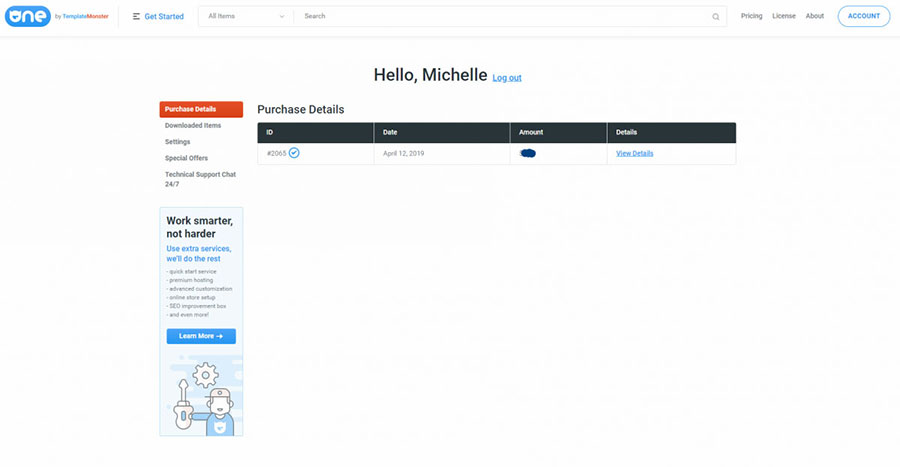Open the All Items dropdown

pos(246,16)
